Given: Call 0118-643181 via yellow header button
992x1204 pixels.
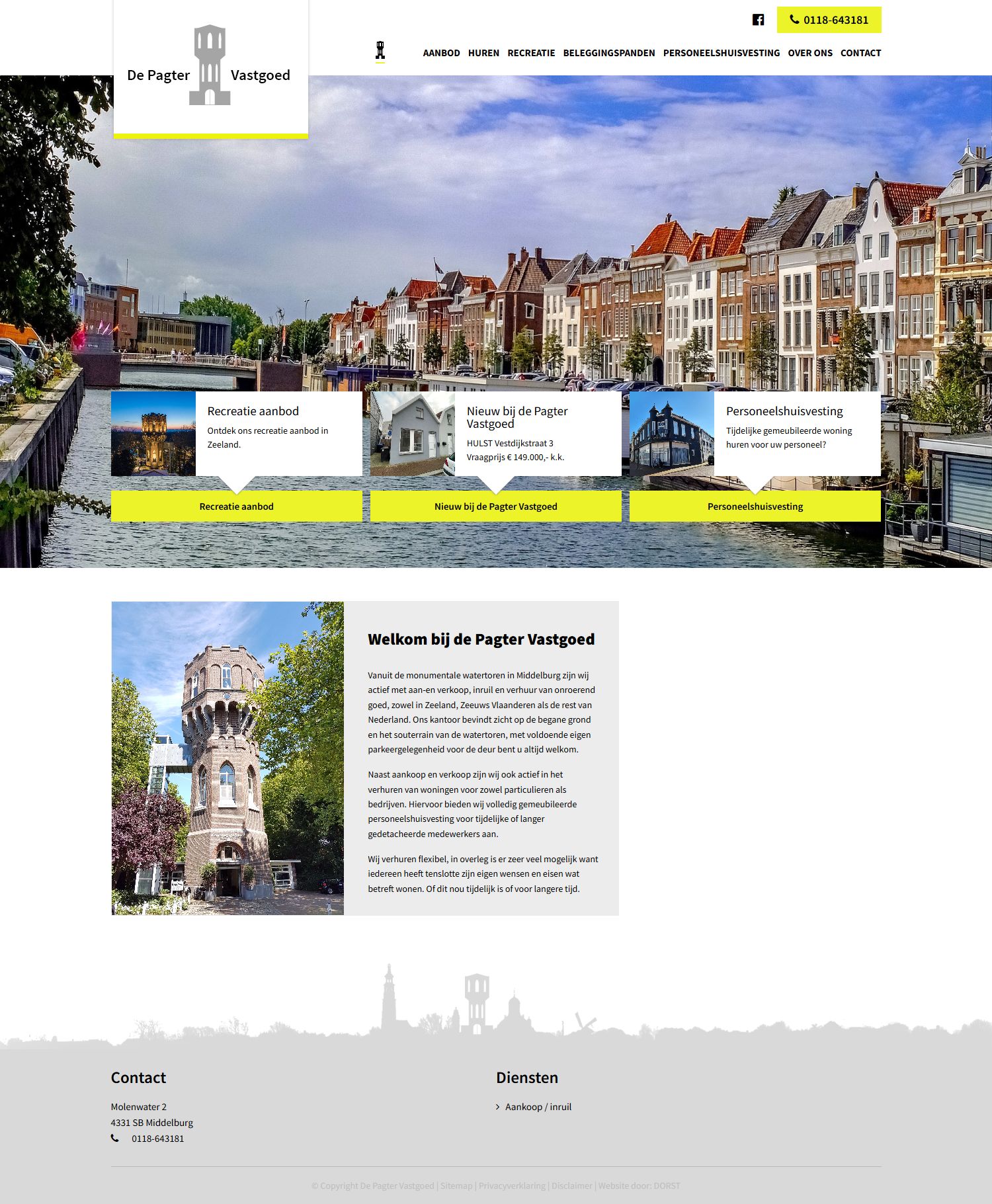Looking at the screenshot, I should [829, 20].
